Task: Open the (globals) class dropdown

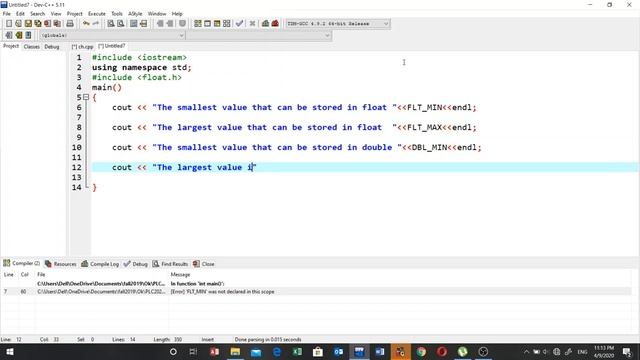Action: [x=113, y=36]
